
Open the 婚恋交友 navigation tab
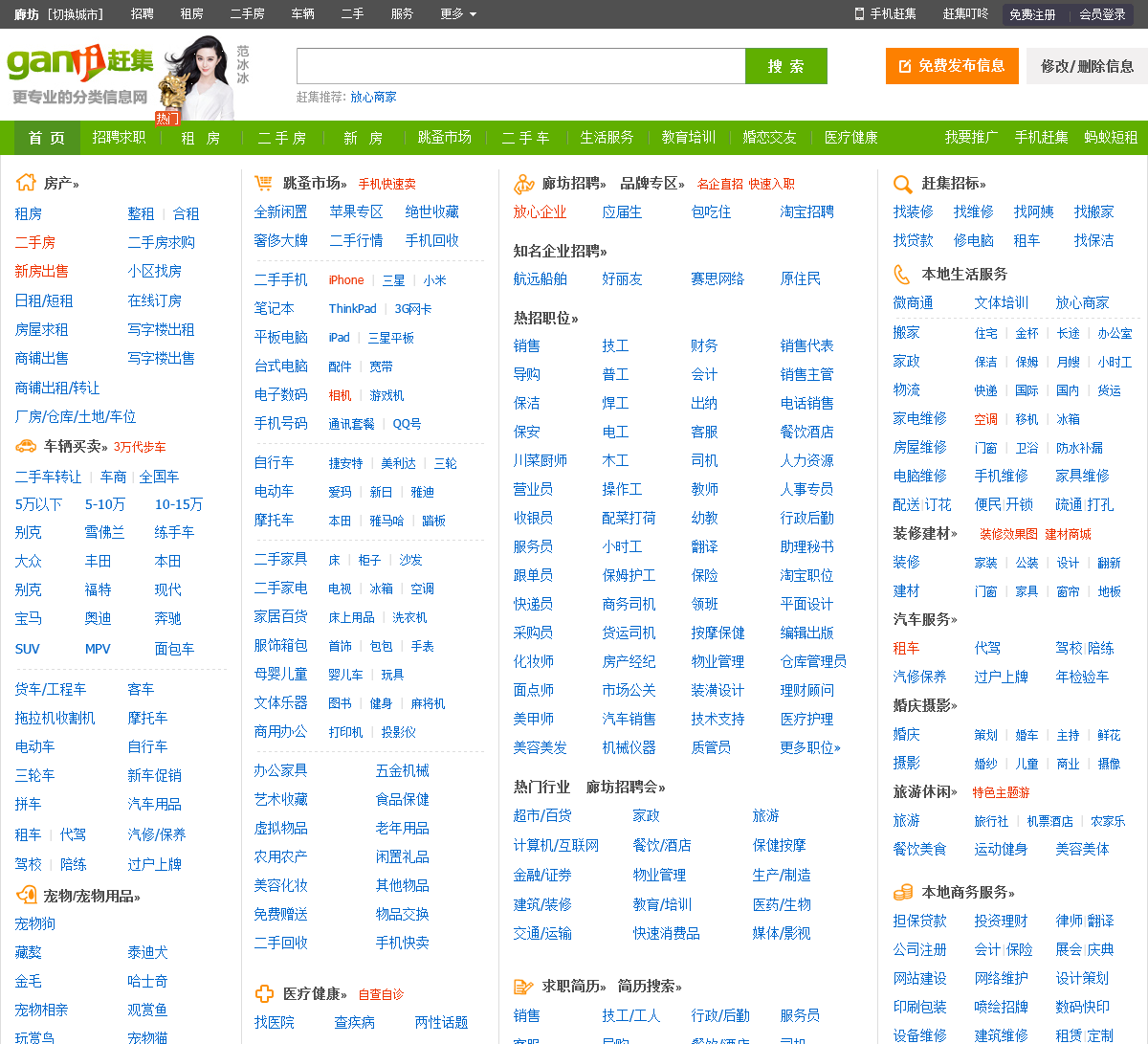(769, 138)
